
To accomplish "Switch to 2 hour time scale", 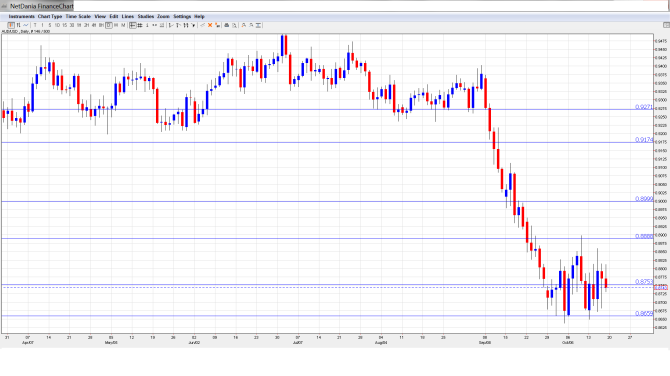I will click(86, 25).
